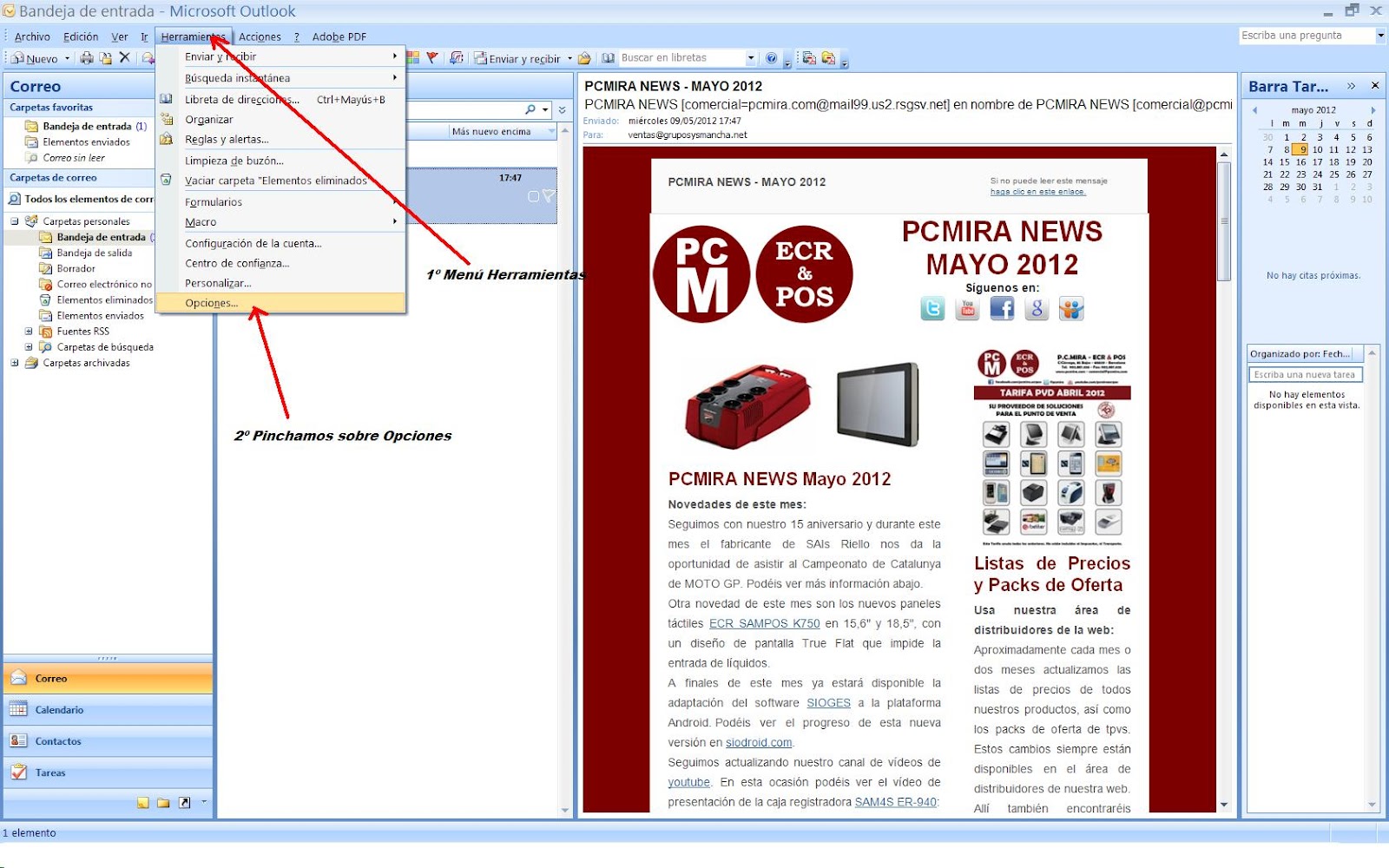The image size is (1389, 868).
Task: Open the navigation pane configure buttons arrow
Action: tap(204, 802)
